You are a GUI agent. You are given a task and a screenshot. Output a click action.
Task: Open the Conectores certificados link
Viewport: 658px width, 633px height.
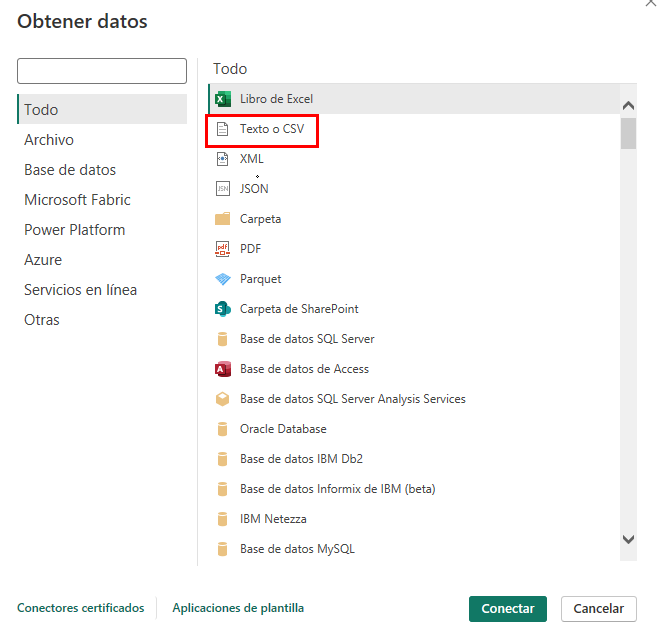click(80, 608)
